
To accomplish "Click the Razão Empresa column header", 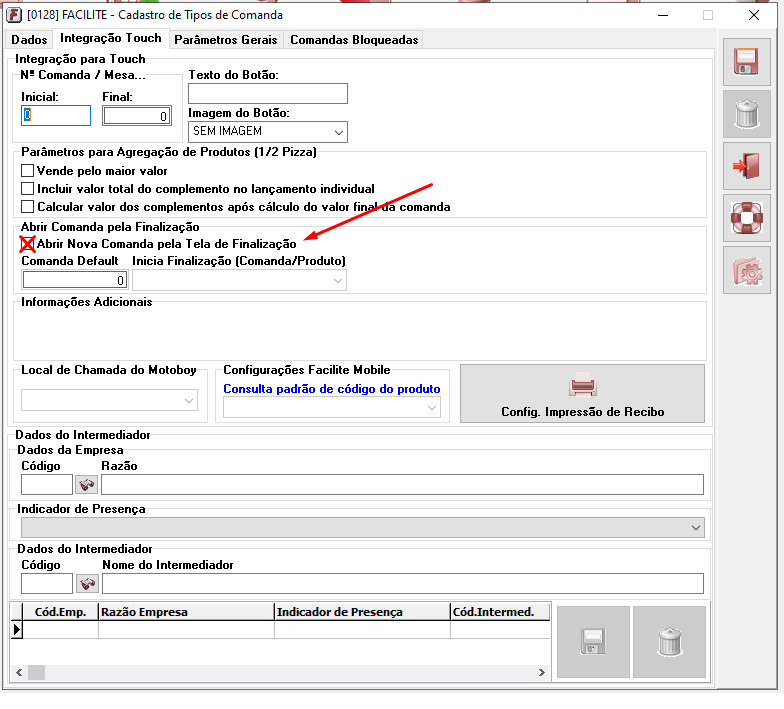I will pos(186,612).
